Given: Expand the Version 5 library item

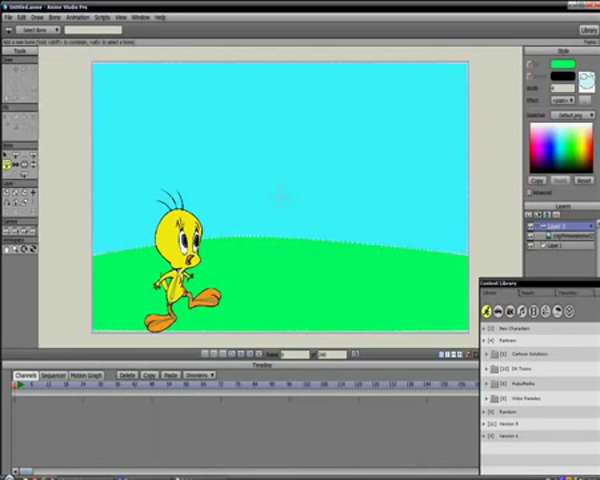Looking at the screenshot, I should pyautogui.click(x=484, y=424).
